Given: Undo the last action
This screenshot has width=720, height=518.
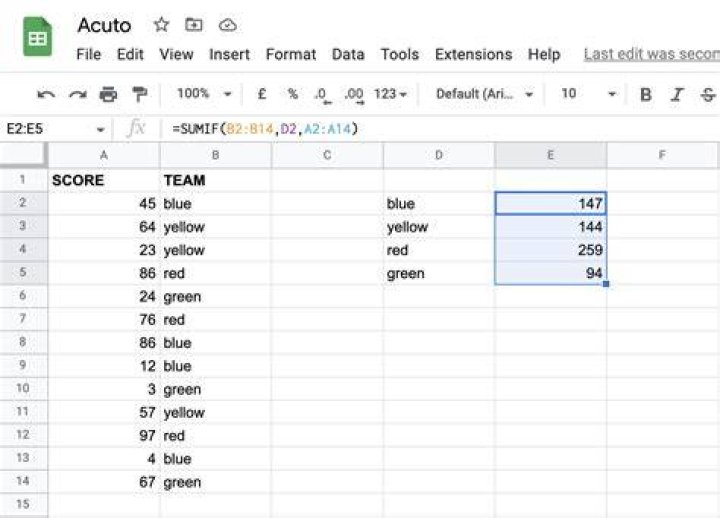Looking at the screenshot, I should [x=46, y=95].
